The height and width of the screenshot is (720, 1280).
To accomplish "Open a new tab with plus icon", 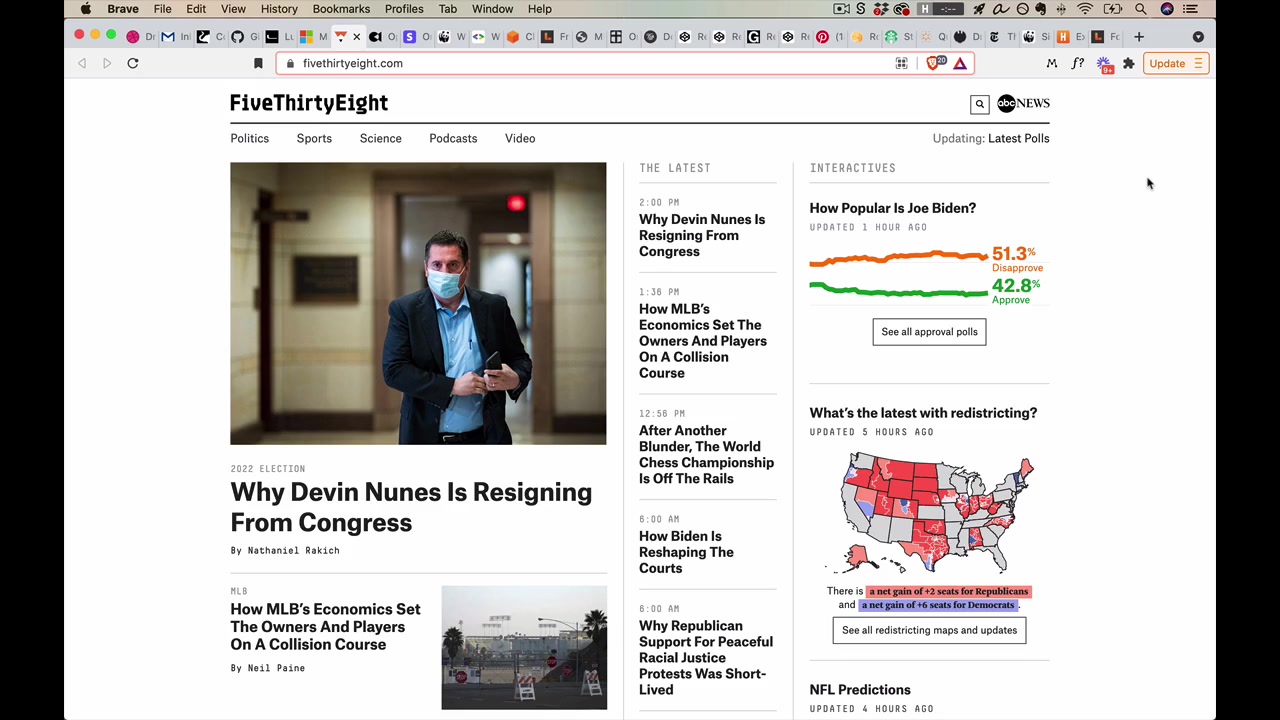I will 1138,37.
